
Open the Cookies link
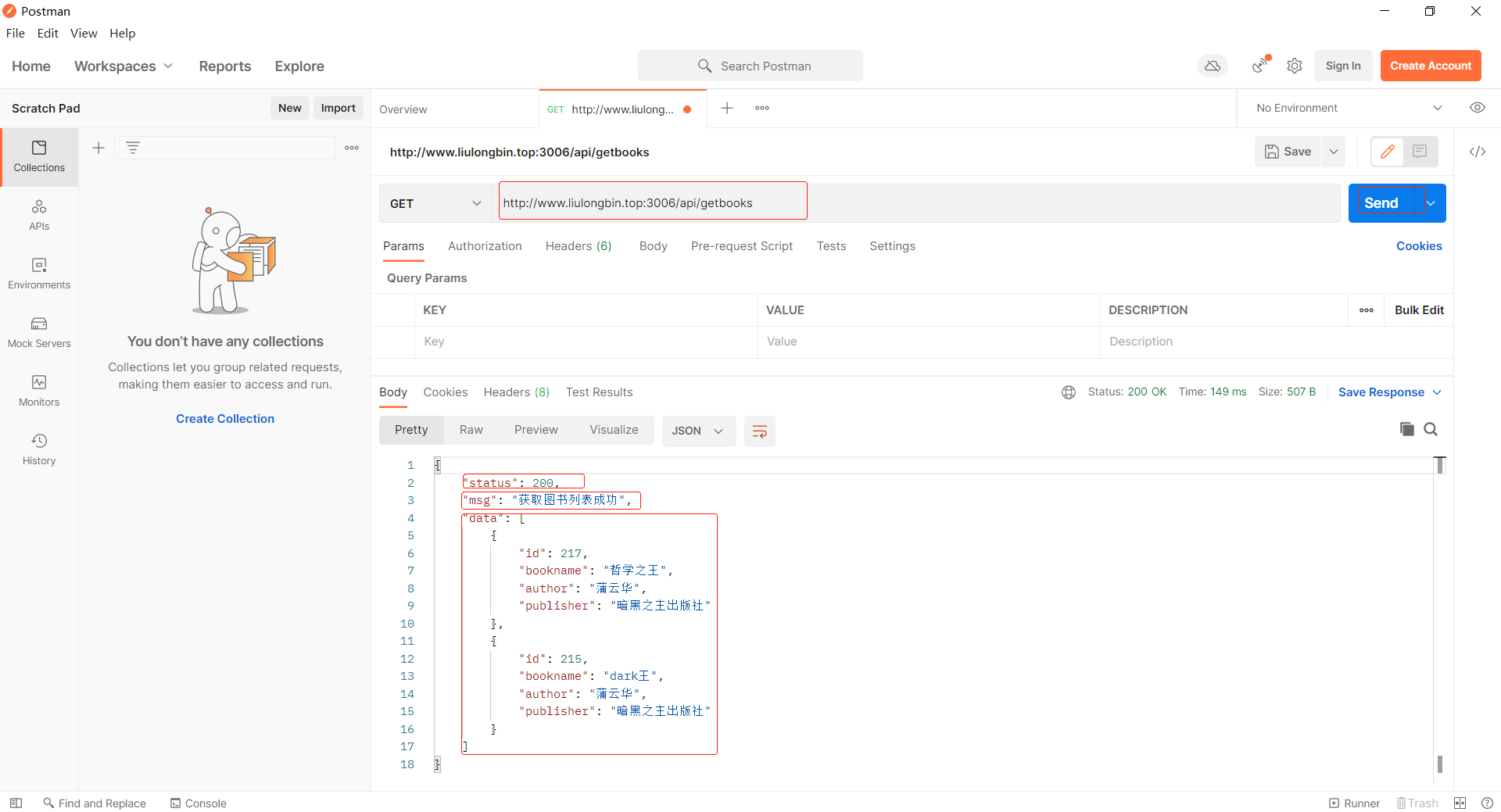click(1419, 246)
